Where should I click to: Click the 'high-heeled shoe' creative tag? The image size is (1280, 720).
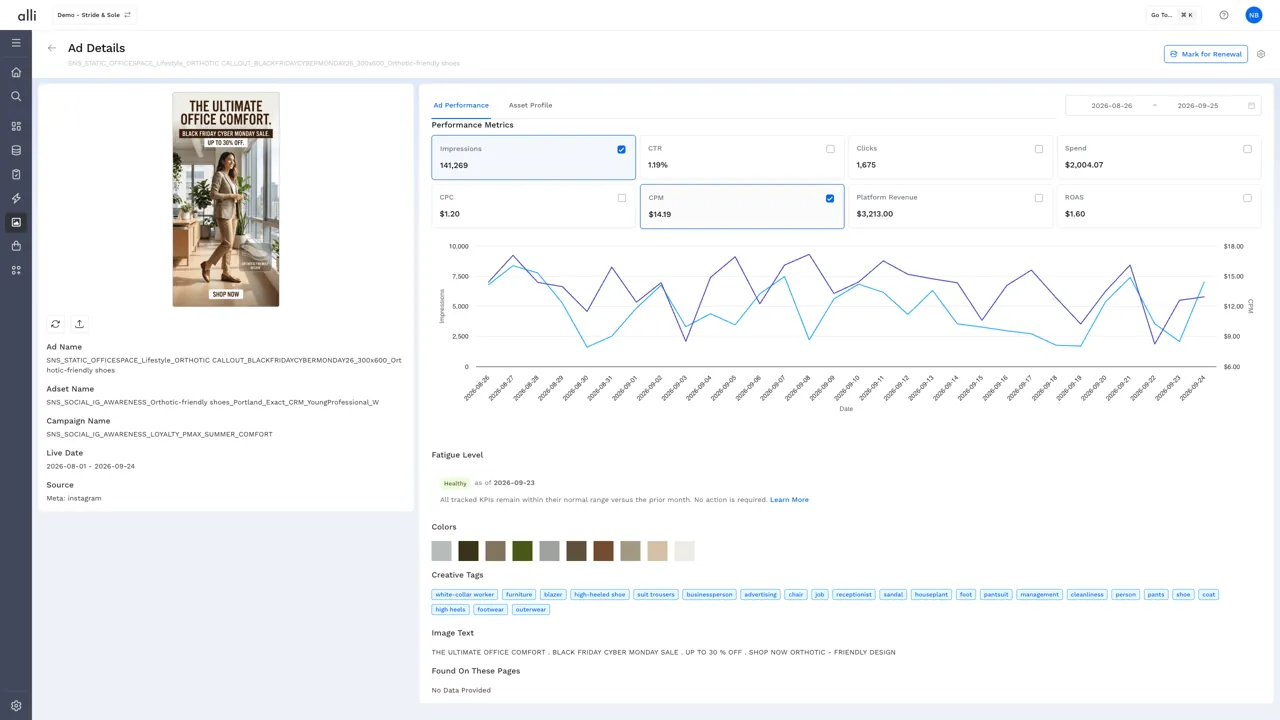coord(600,594)
